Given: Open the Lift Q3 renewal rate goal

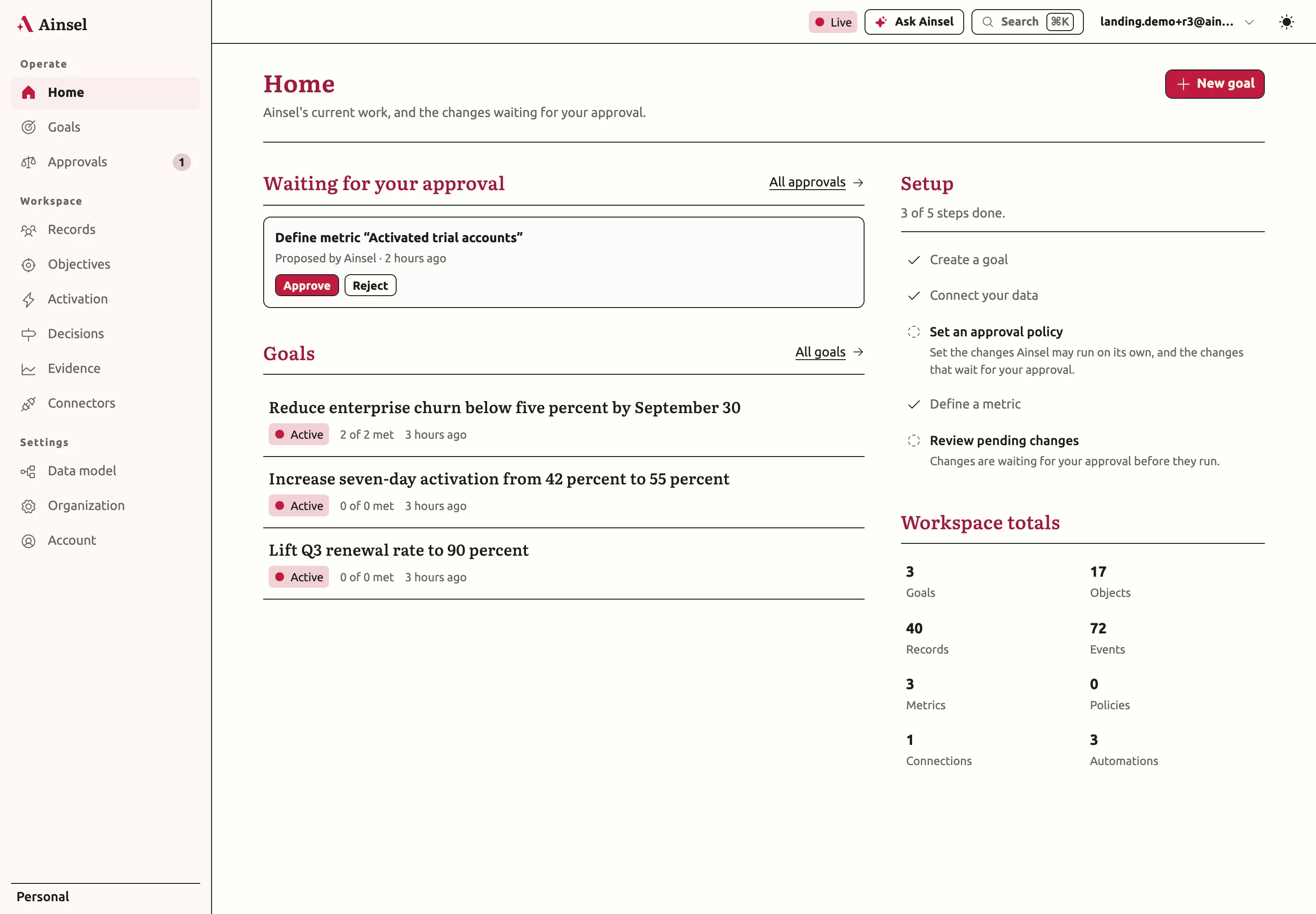Looking at the screenshot, I should pyautogui.click(x=398, y=550).
